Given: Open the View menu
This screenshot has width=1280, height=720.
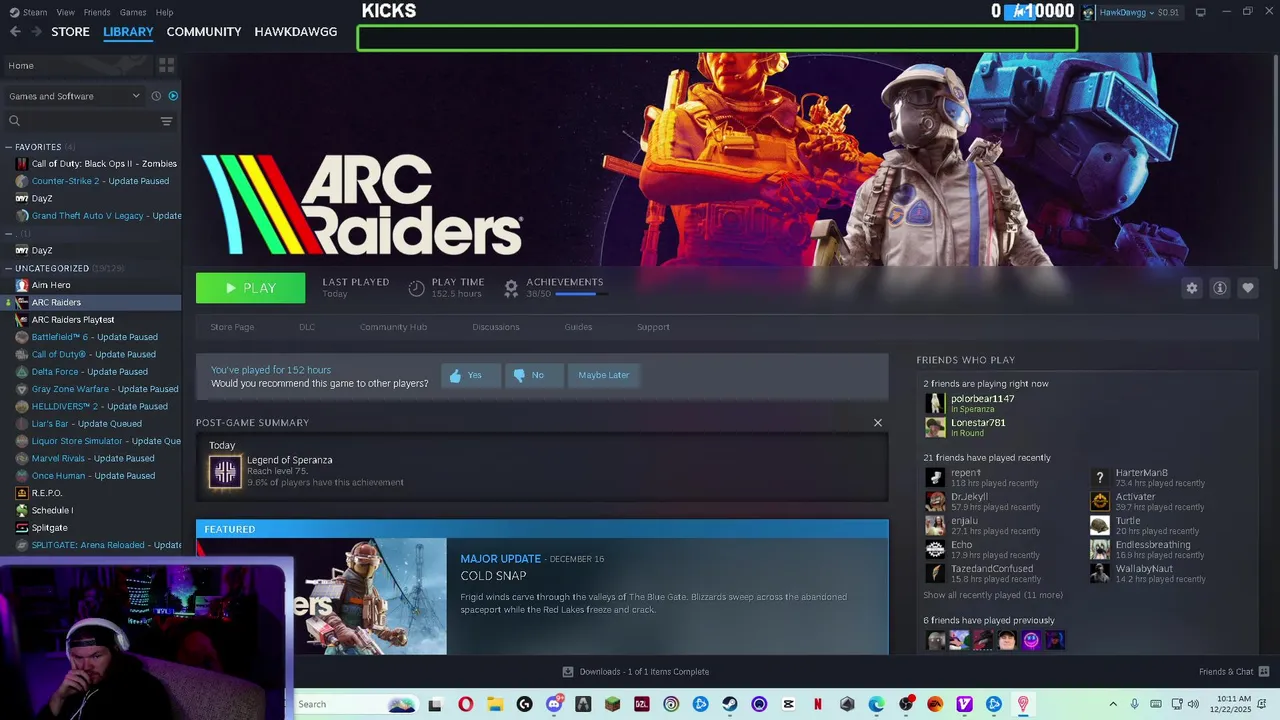Looking at the screenshot, I should [x=66, y=12].
